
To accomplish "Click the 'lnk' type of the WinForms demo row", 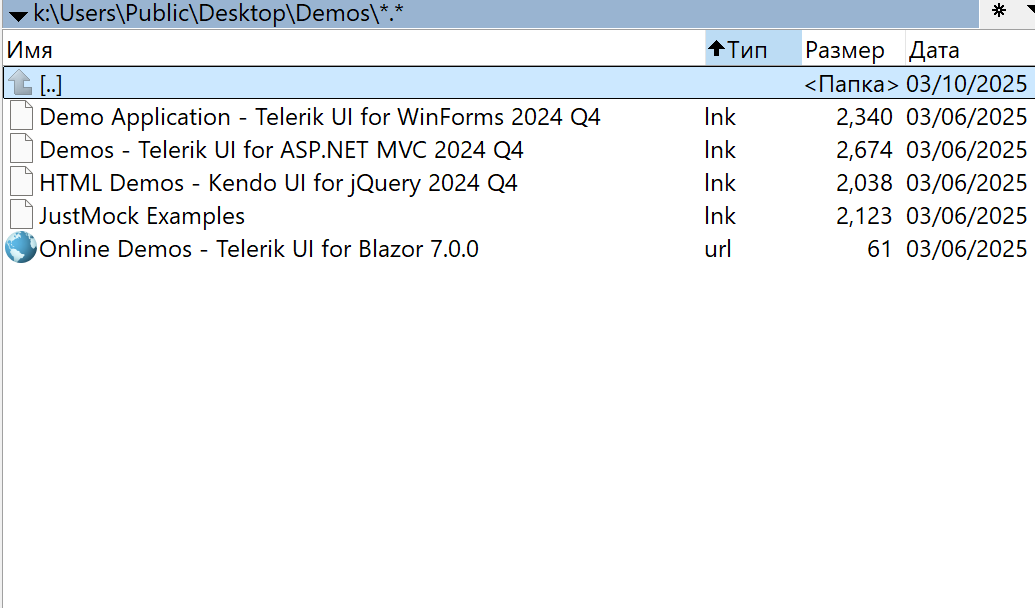I will 719,117.
